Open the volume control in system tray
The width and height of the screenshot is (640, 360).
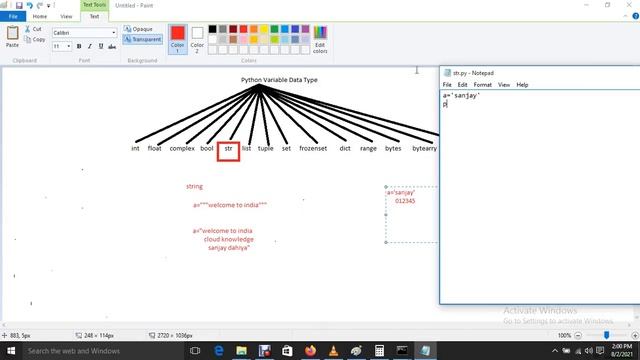tap(588, 351)
